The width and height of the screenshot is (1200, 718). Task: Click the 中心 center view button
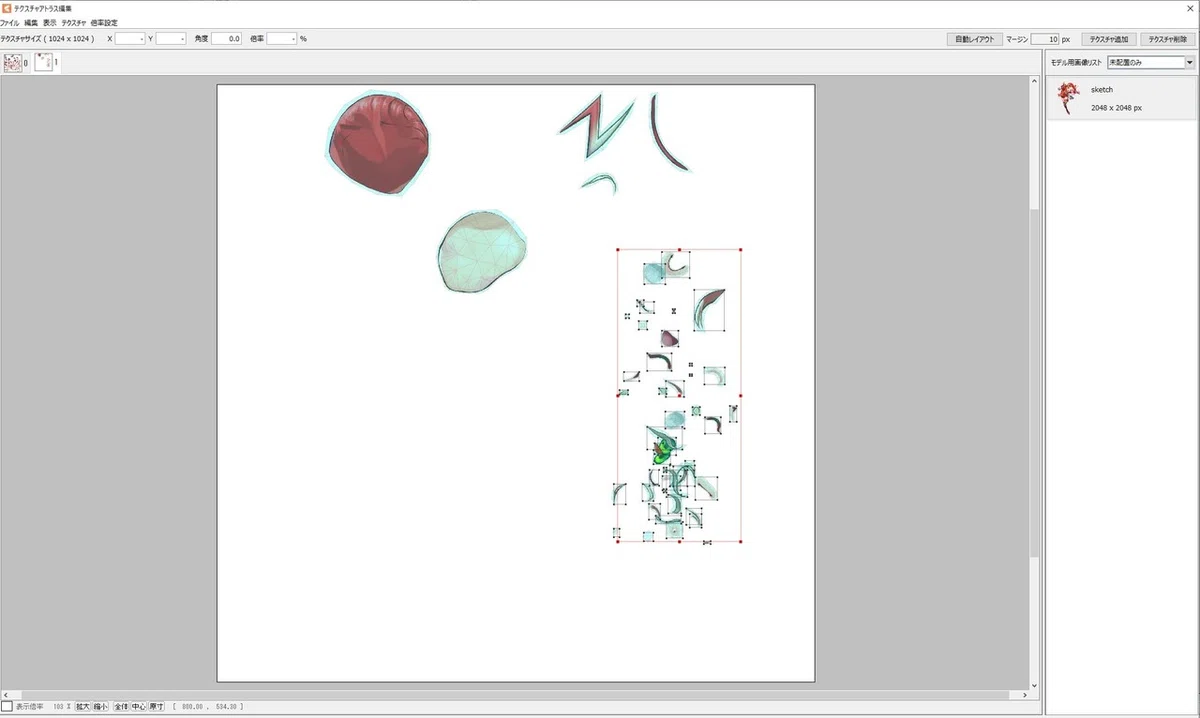(x=139, y=706)
